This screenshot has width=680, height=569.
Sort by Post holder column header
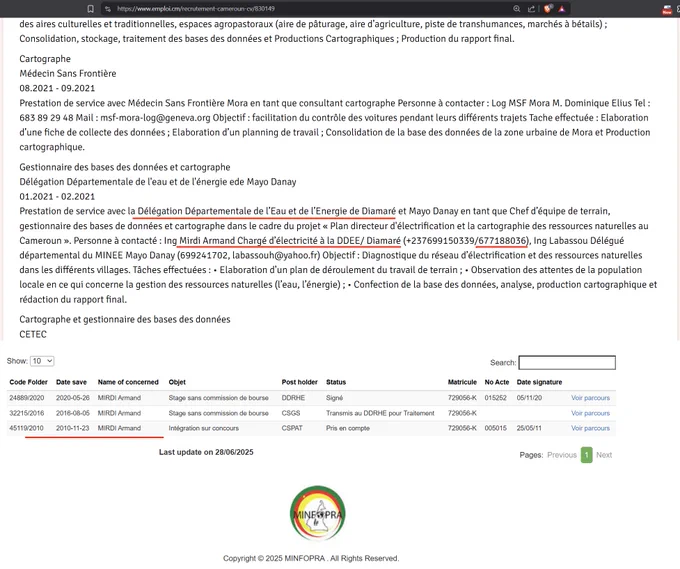pos(300,382)
